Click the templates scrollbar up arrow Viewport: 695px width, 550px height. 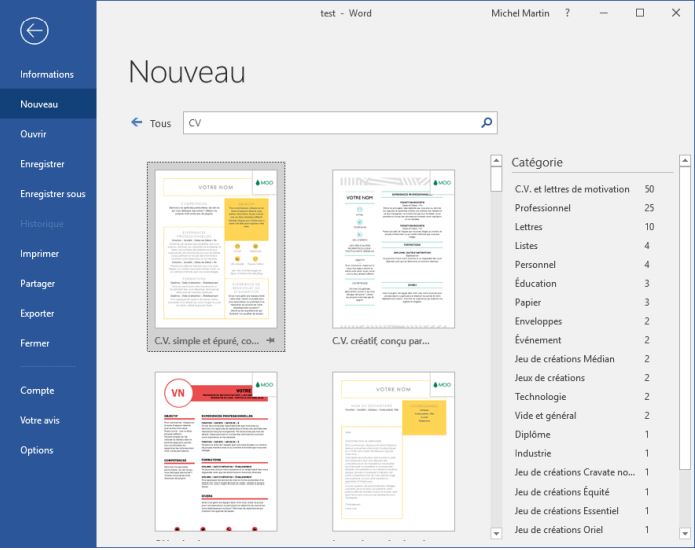[497, 160]
